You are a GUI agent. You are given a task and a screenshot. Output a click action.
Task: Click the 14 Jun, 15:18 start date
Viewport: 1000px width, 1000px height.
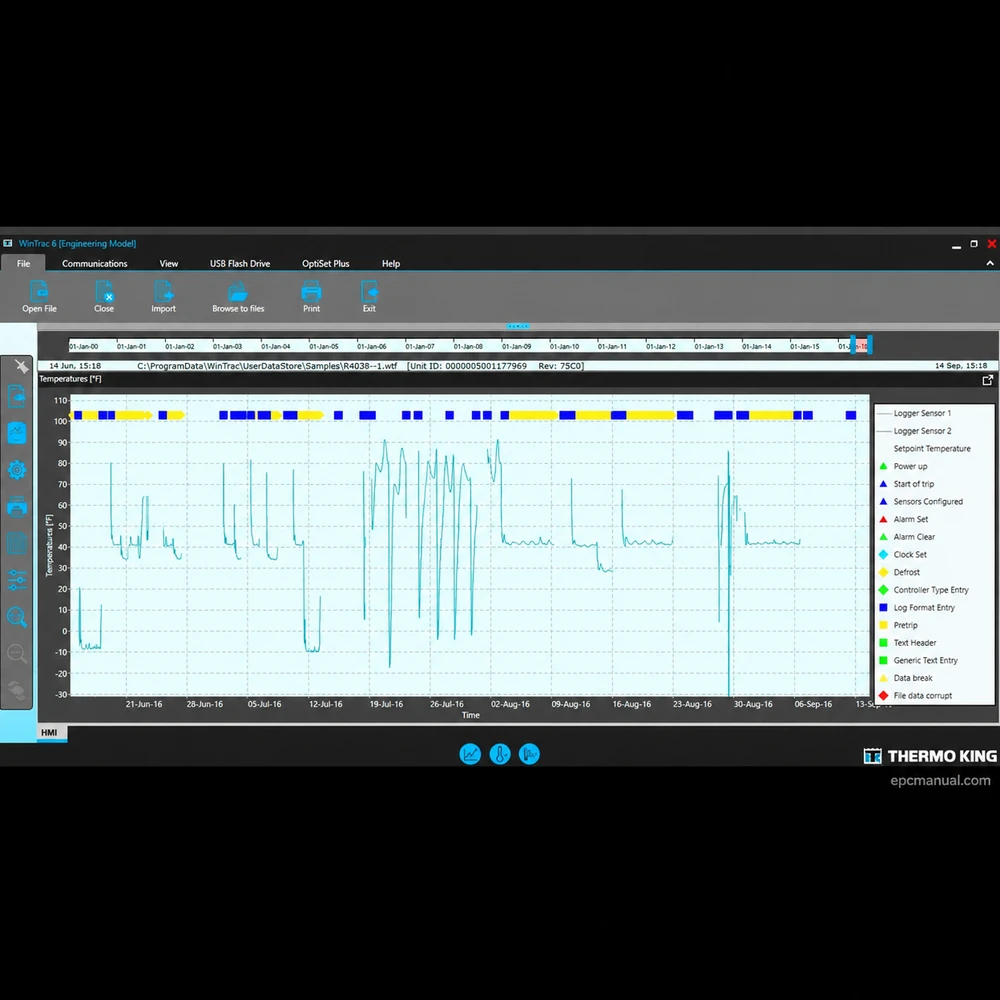coord(75,366)
